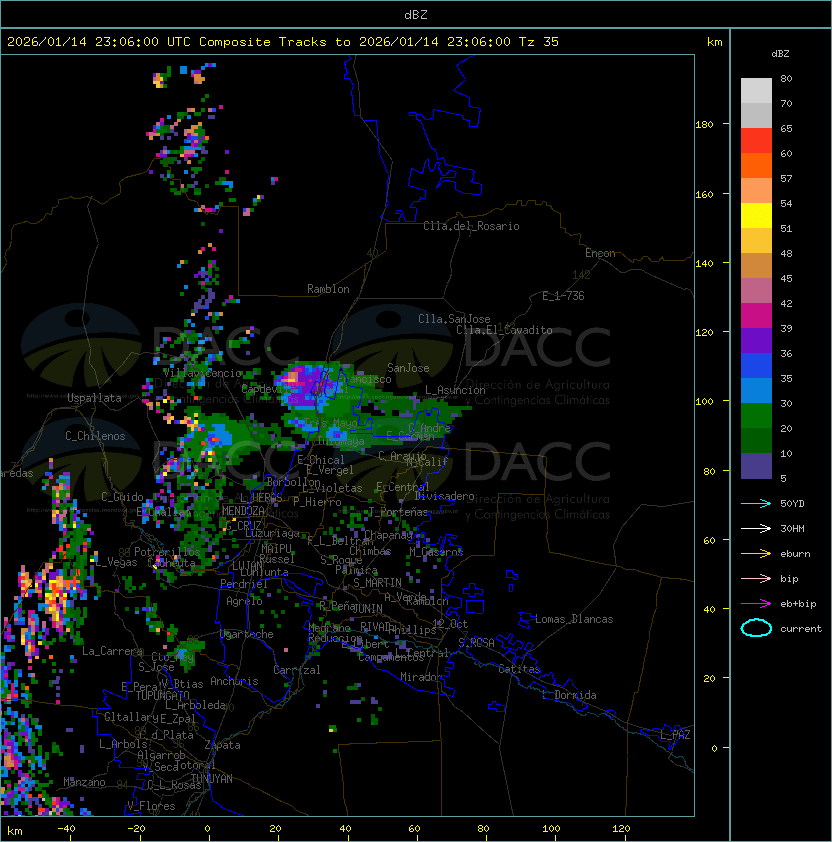The image size is (832, 842).
Task: Select the orange 57-60 dBZ swatch
Action: (756, 165)
